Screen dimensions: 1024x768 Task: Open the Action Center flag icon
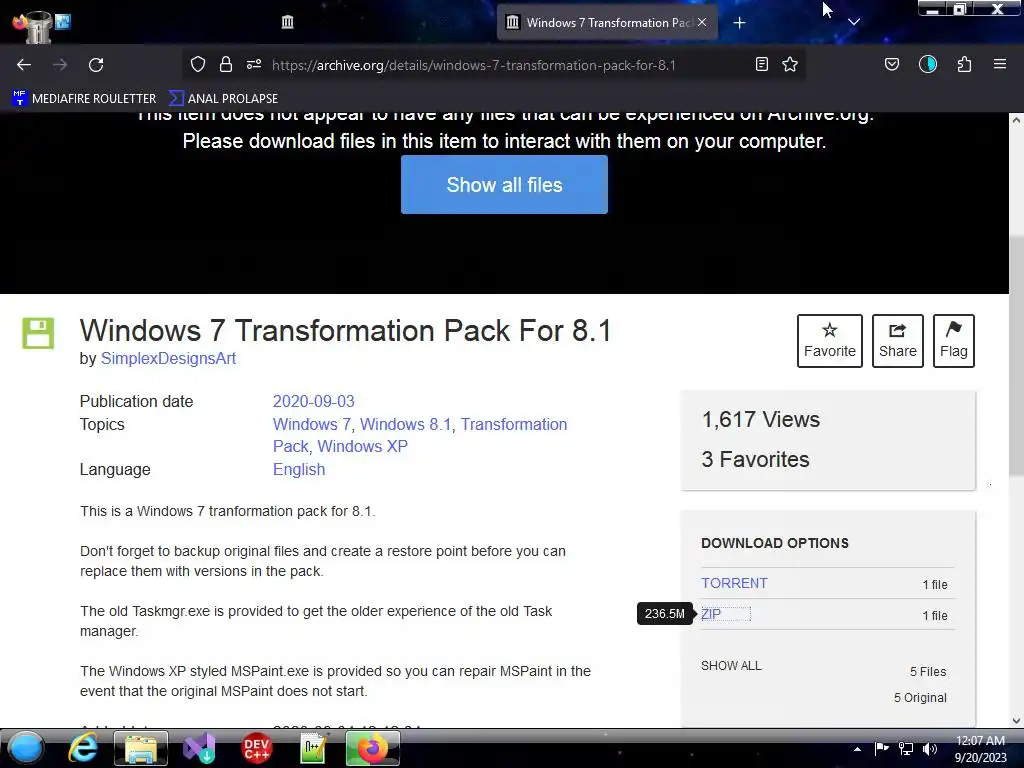(x=881, y=748)
